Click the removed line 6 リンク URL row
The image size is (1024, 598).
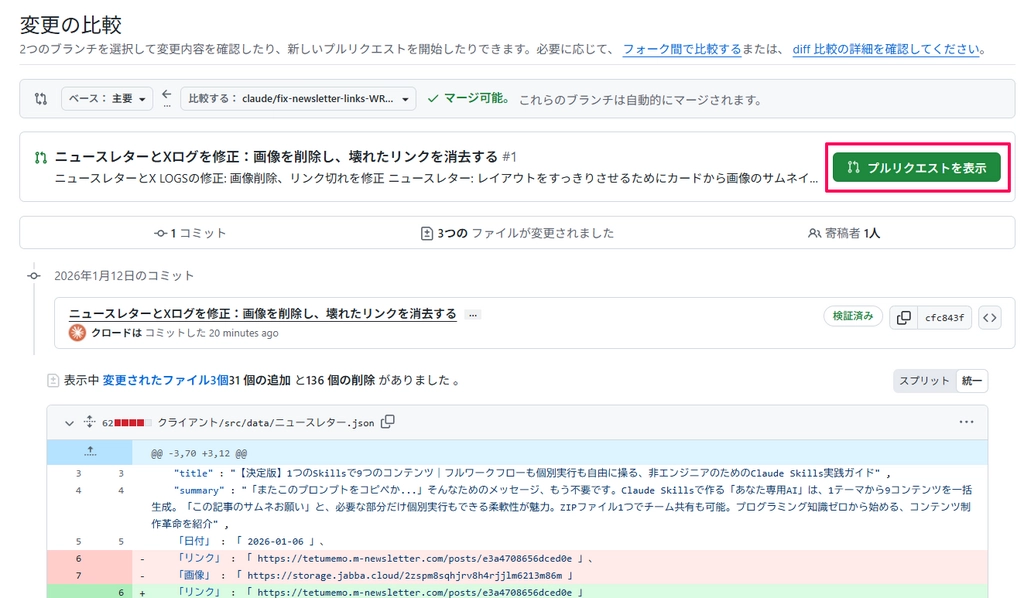click(x=517, y=558)
